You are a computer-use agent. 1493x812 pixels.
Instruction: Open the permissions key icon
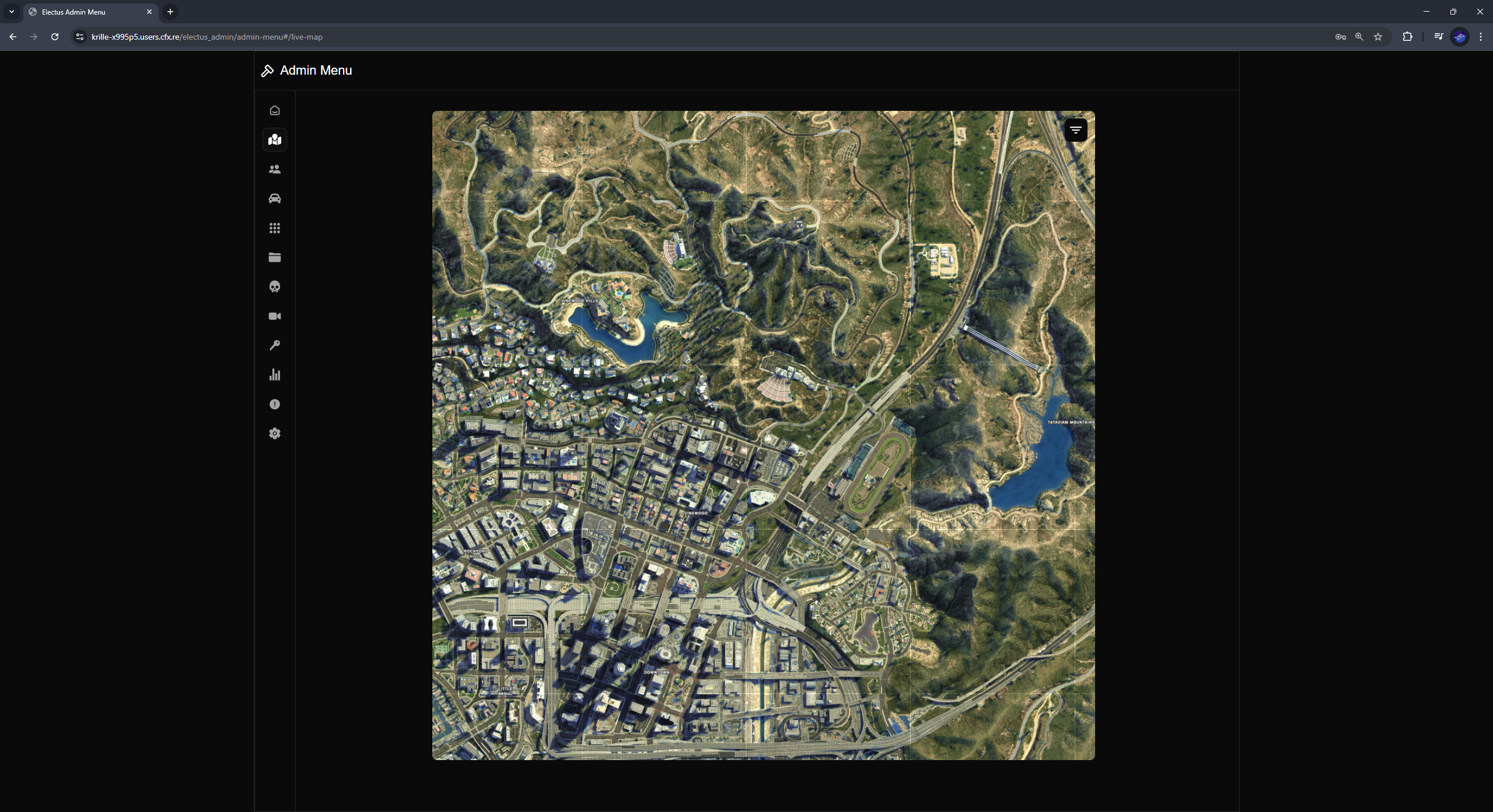click(x=274, y=345)
